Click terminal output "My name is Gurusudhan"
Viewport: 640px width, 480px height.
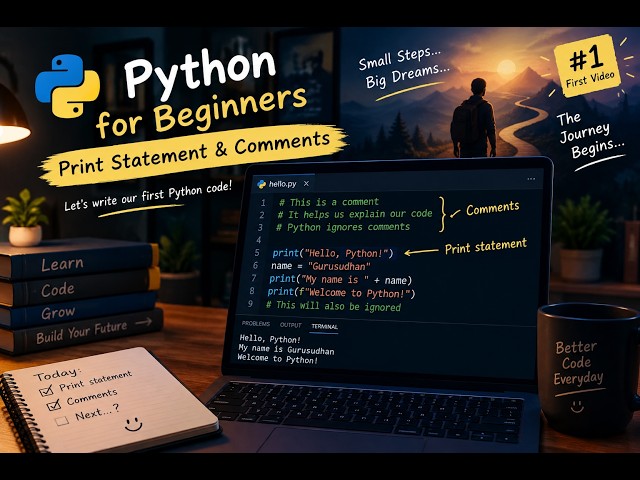(x=286, y=349)
